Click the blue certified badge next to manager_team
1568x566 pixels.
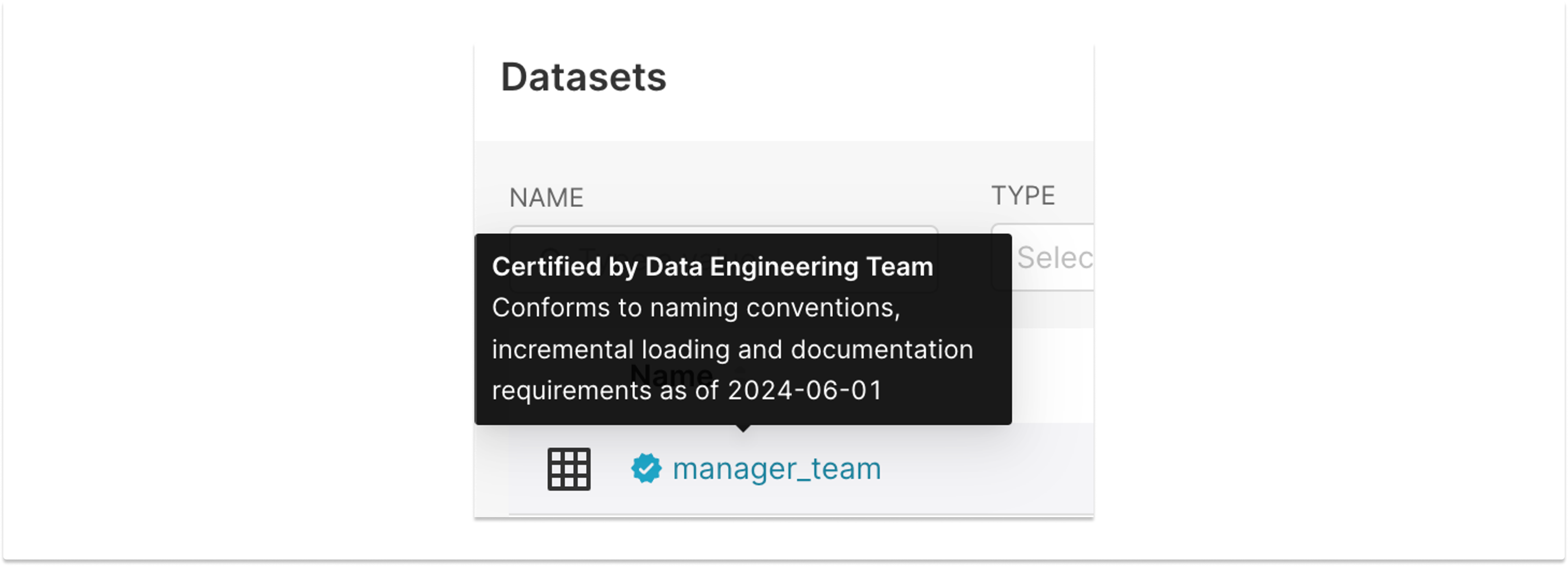point(647,468)
